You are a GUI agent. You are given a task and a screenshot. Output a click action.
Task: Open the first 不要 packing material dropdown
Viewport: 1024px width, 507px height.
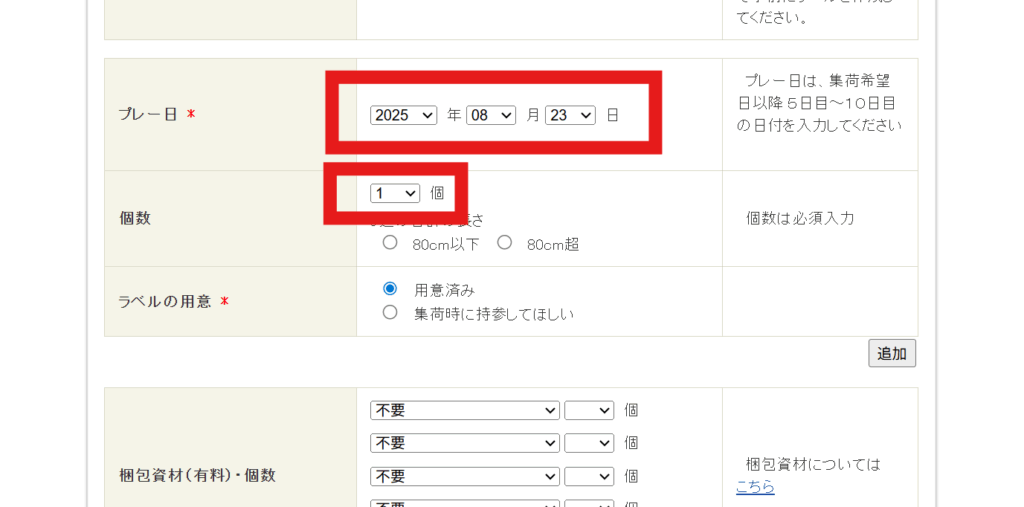pyautogui.click(x=465, y=410)
